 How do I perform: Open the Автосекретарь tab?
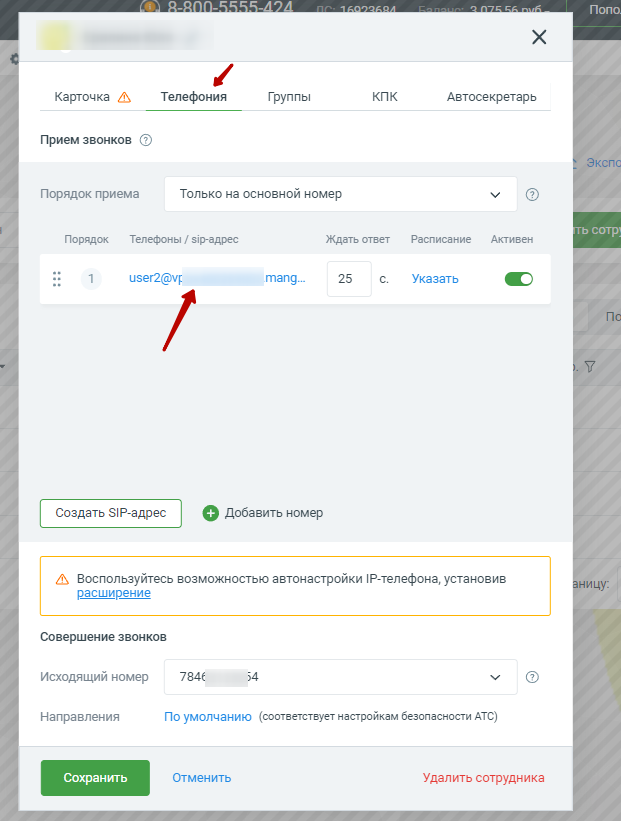pos(491,97)
